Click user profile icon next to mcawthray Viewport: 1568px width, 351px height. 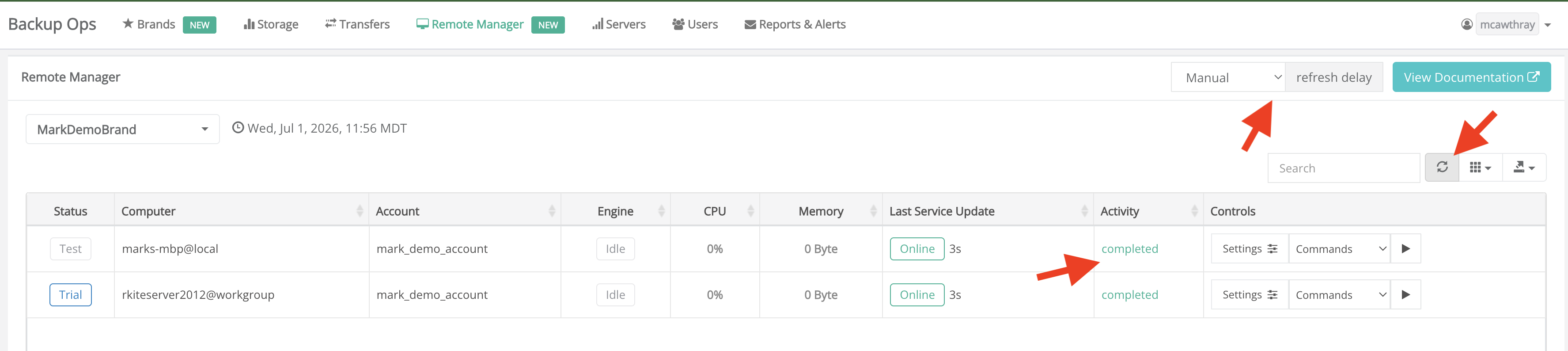click(x=1467, y=24)
